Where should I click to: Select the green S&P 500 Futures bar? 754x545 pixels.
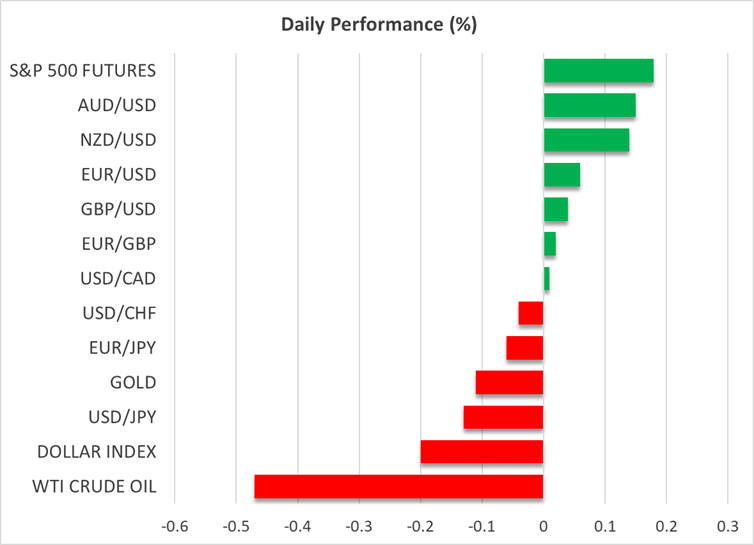(598, 71)
